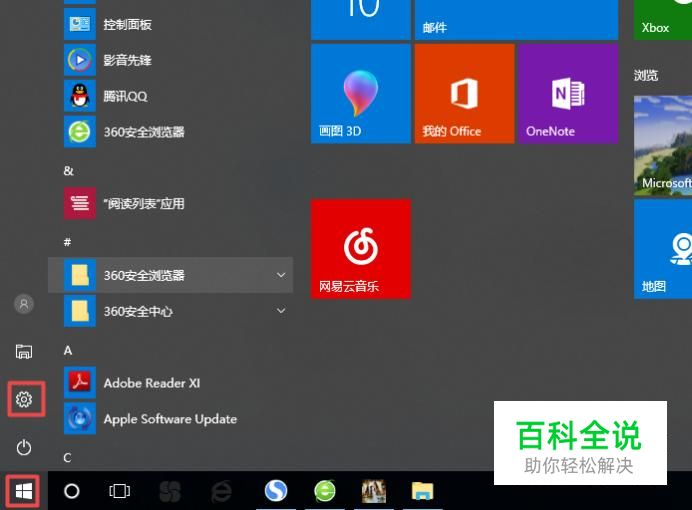Open the 网易云音乐 tile

point(361,249)
